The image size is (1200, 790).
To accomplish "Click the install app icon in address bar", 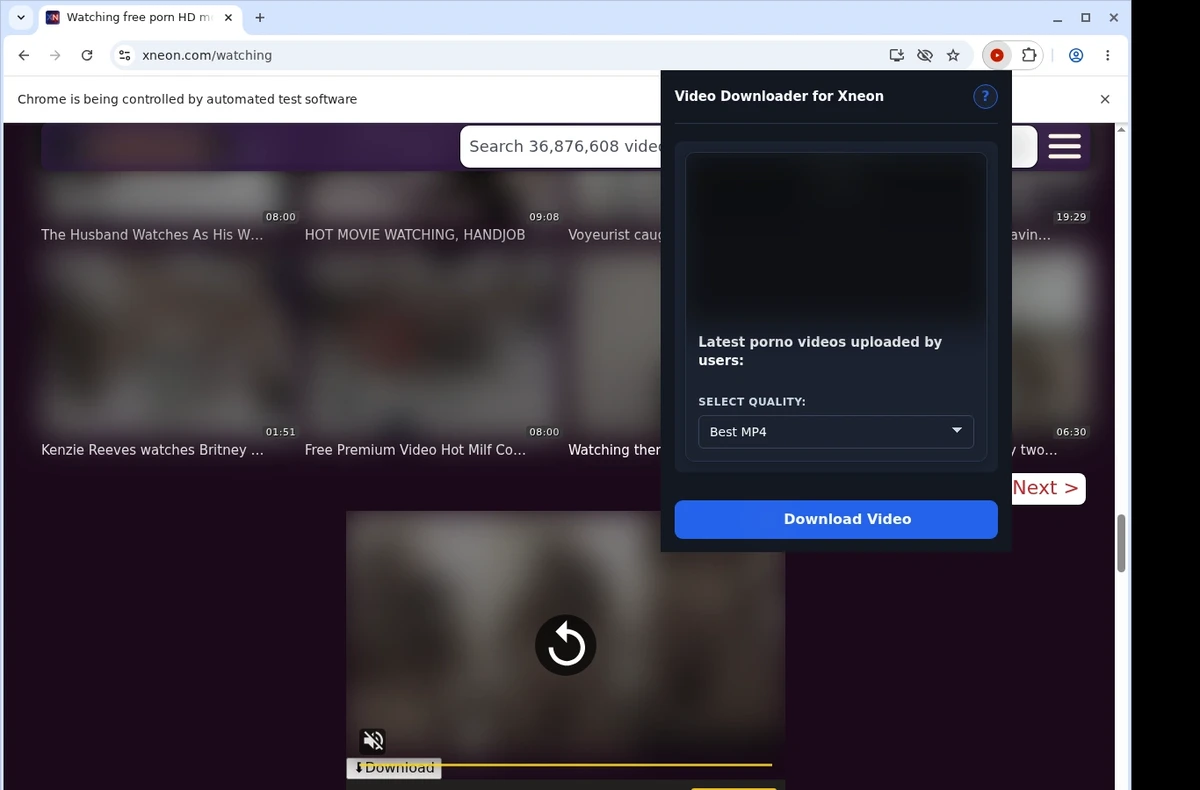I will pyautogui.click(x=897, y=55).
